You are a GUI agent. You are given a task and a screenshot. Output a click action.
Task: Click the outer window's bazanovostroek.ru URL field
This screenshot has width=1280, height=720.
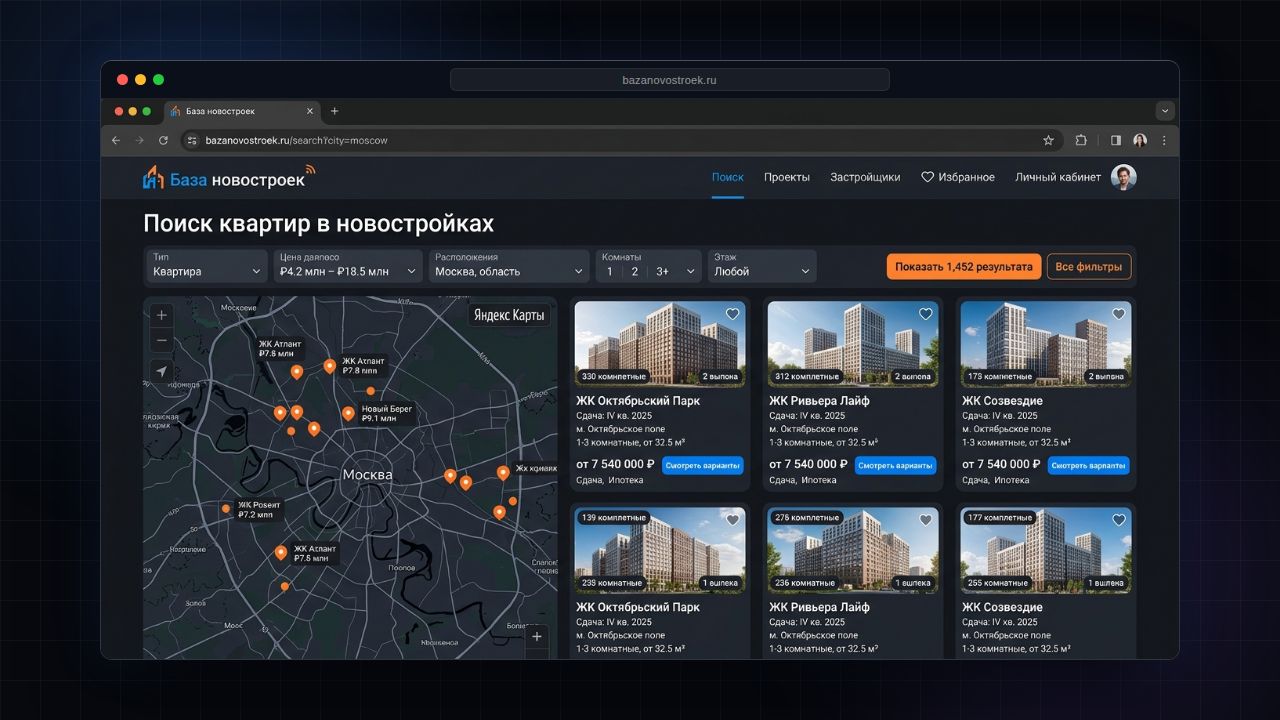[x=669, y=80]
